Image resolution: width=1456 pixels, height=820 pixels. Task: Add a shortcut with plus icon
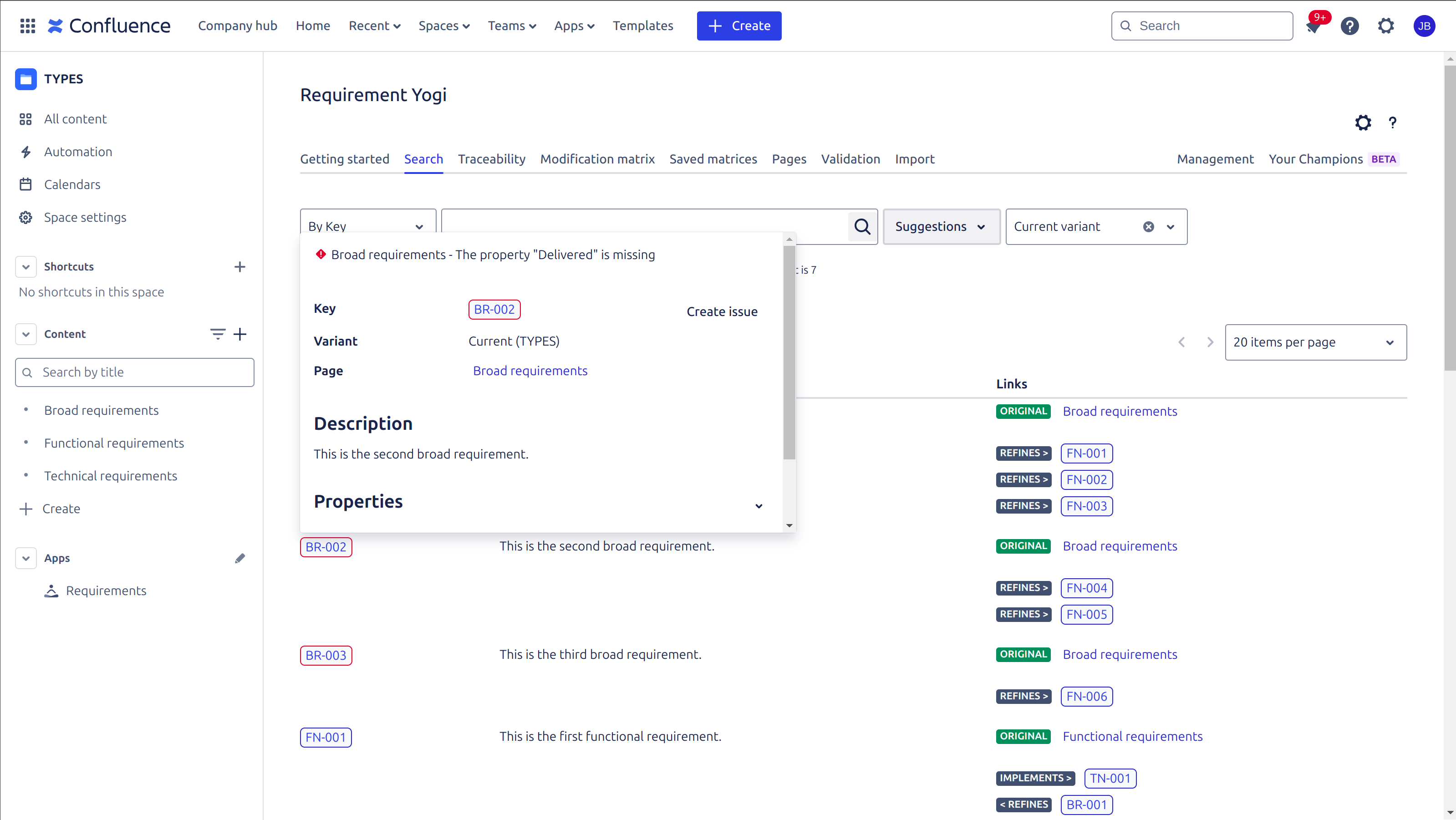(239, 267)
